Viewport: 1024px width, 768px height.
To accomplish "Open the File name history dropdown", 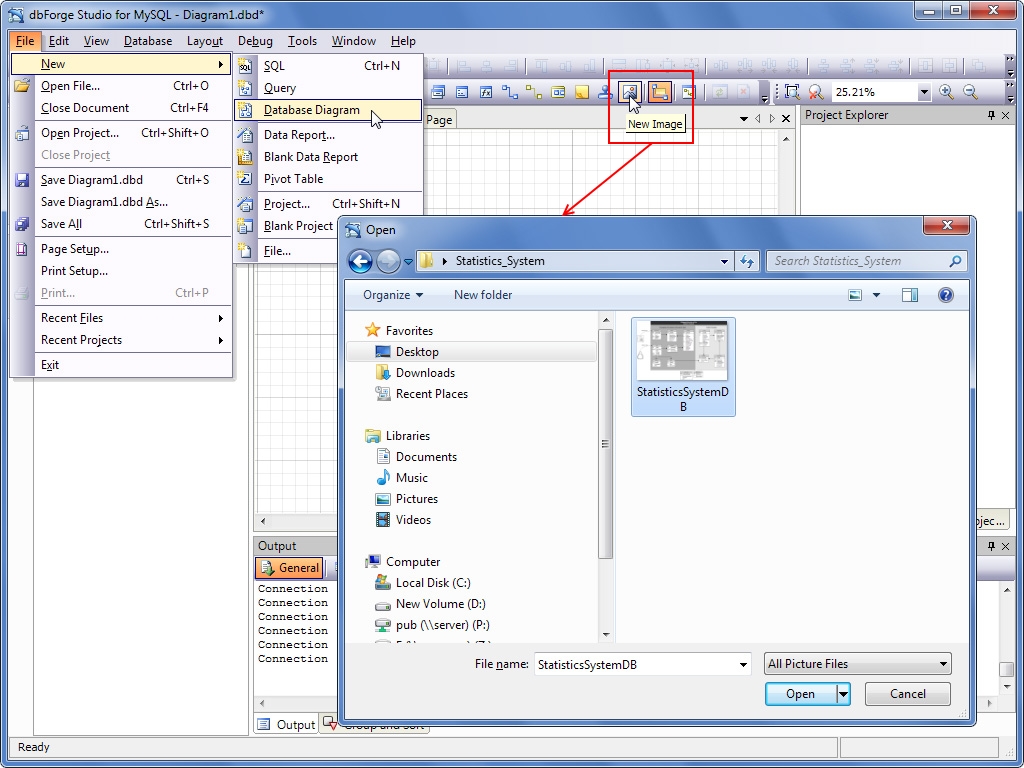I will point(743,665).
